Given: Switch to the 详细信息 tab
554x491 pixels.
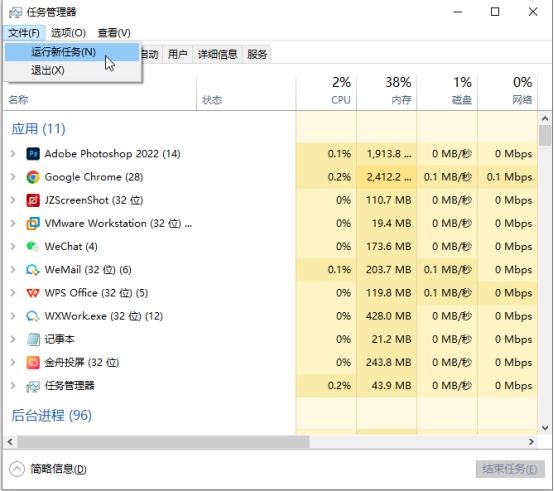Looking at the screenshot, I should (217, 54).
